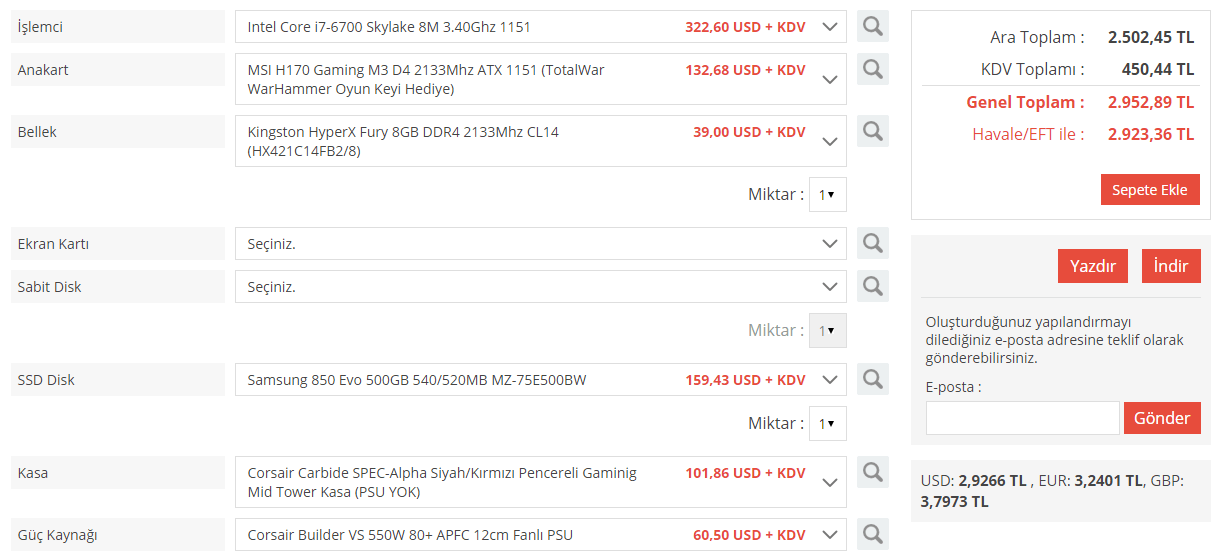Open the disabled Miktar selector under Sabit Disk
The image size is (1216, 555).
[x=827, y=331]
